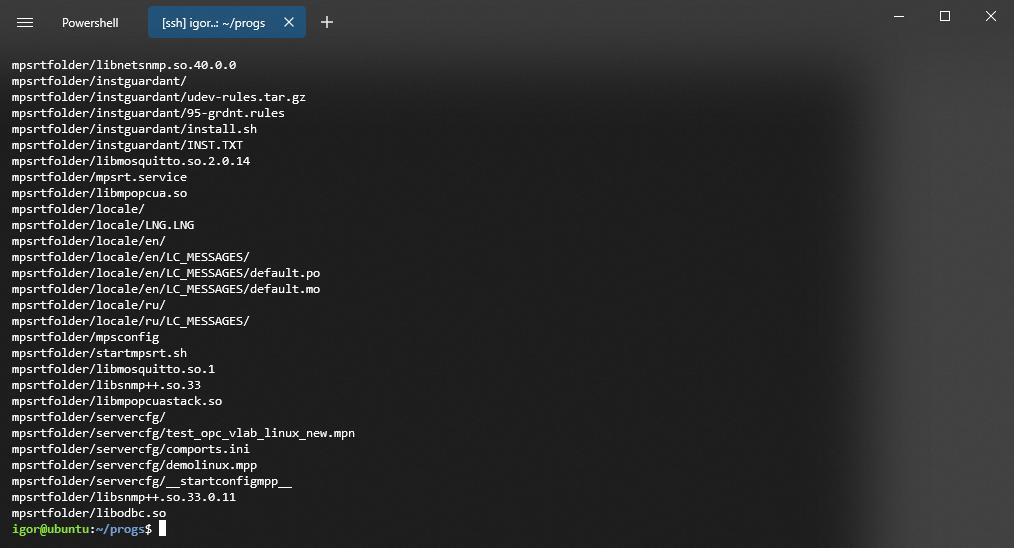Click the mpsrtfolder/locale/ directory line

[78, 209]
